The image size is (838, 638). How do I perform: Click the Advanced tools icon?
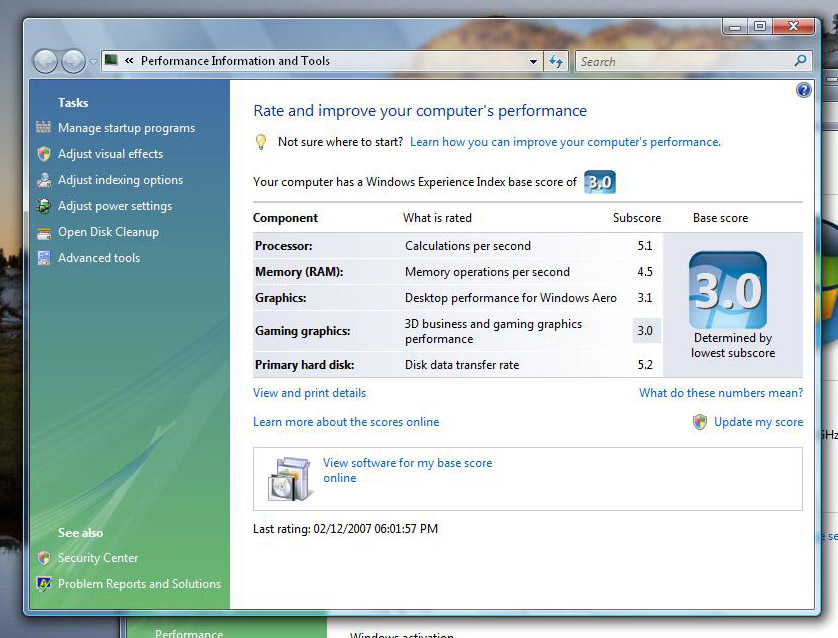click(x=44, y=258)
